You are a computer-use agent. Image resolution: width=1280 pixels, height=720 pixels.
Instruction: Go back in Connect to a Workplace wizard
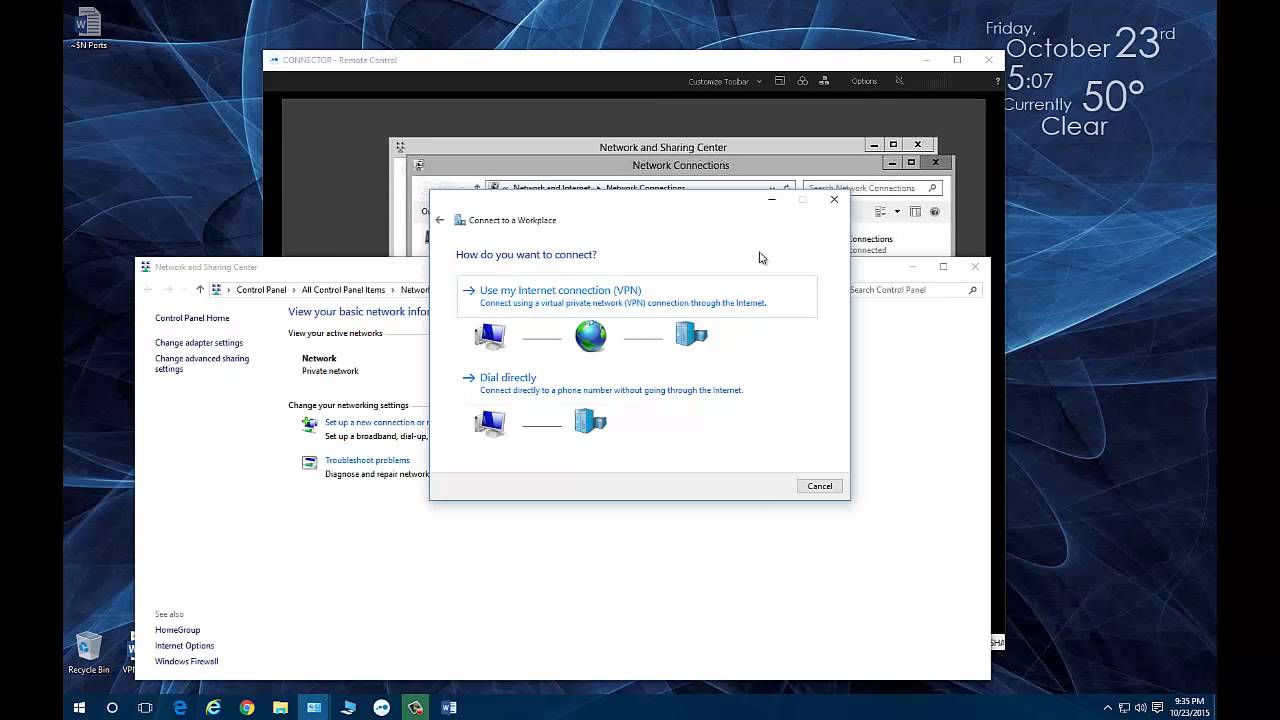point(439,220)
